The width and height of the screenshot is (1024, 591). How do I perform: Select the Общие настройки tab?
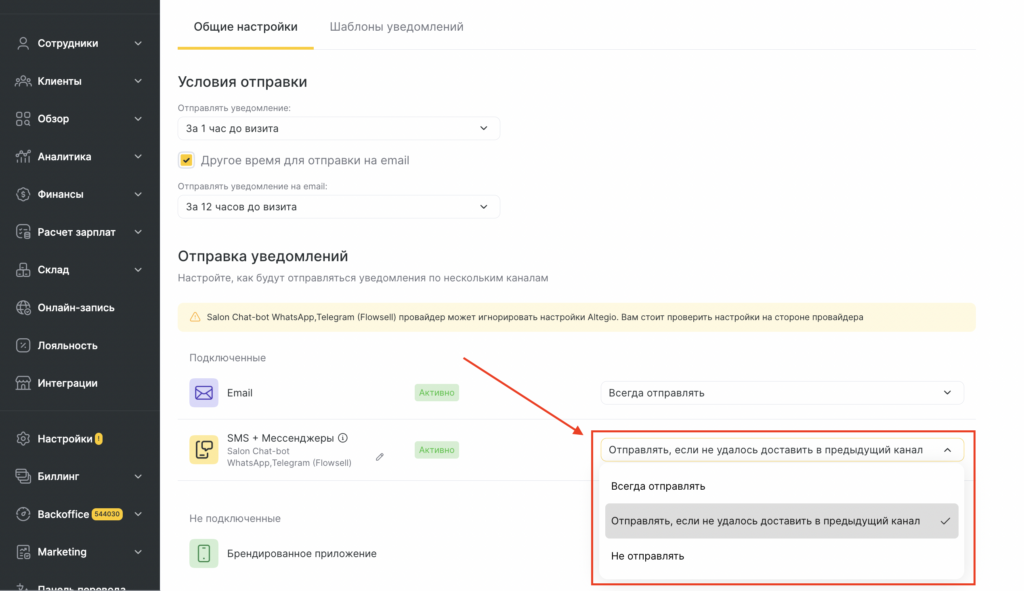coord(246,27)
